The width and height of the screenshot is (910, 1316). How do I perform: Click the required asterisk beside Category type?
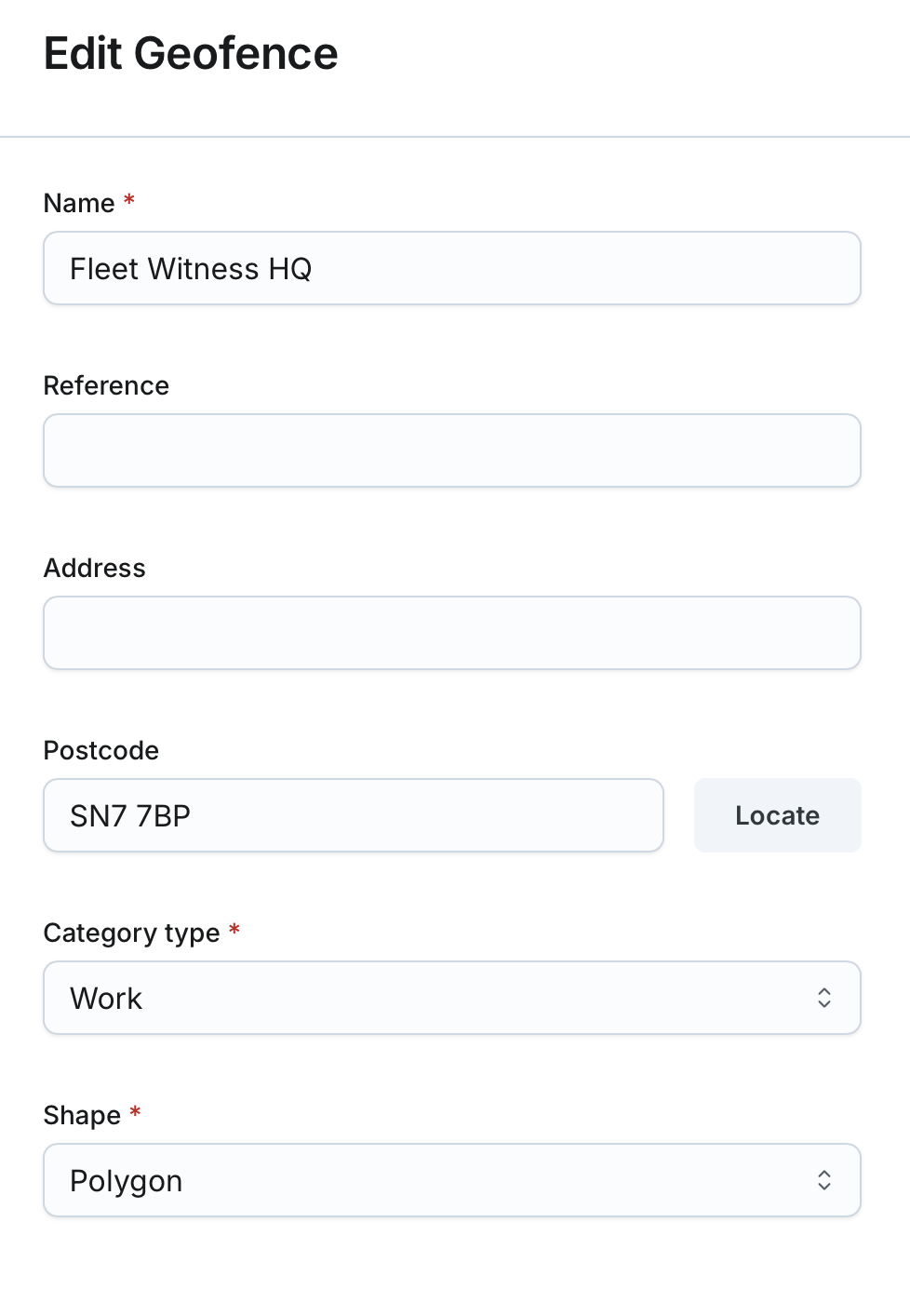click(234, 930)
